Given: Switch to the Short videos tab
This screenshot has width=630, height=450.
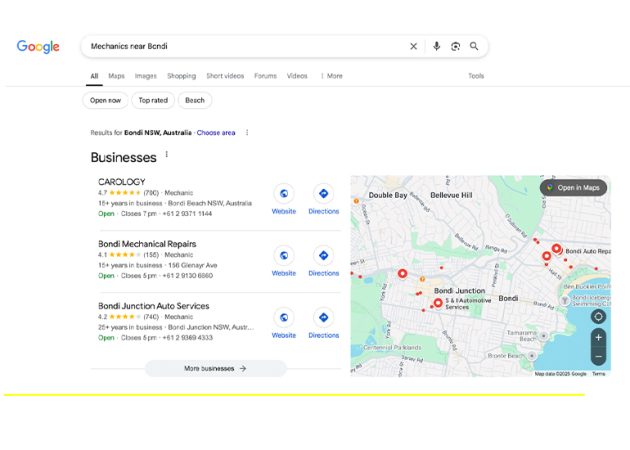Looking at the screenshot, I should coord(225,76).
